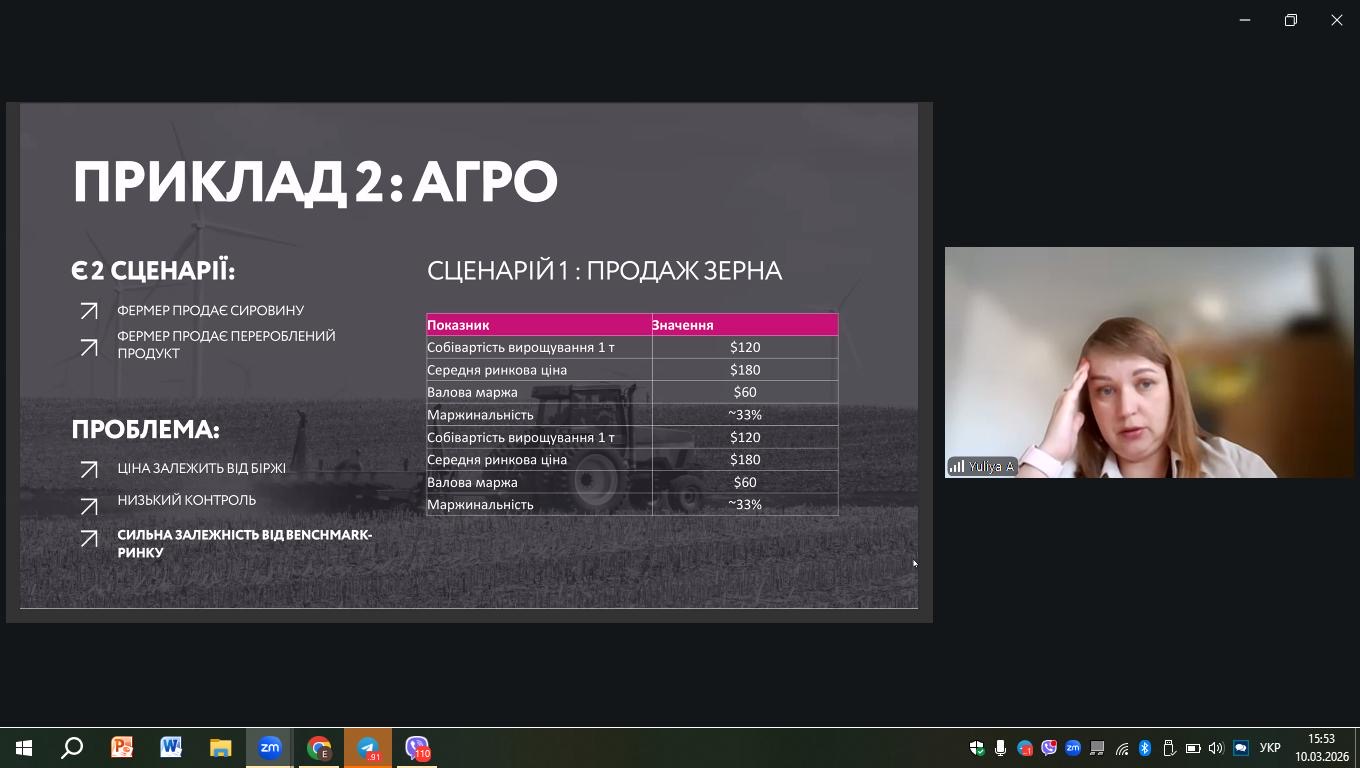The height and width of the screenshot is (768, 1360).
Task: Open Windows Security tray icon
Action: tap(977, 748)
